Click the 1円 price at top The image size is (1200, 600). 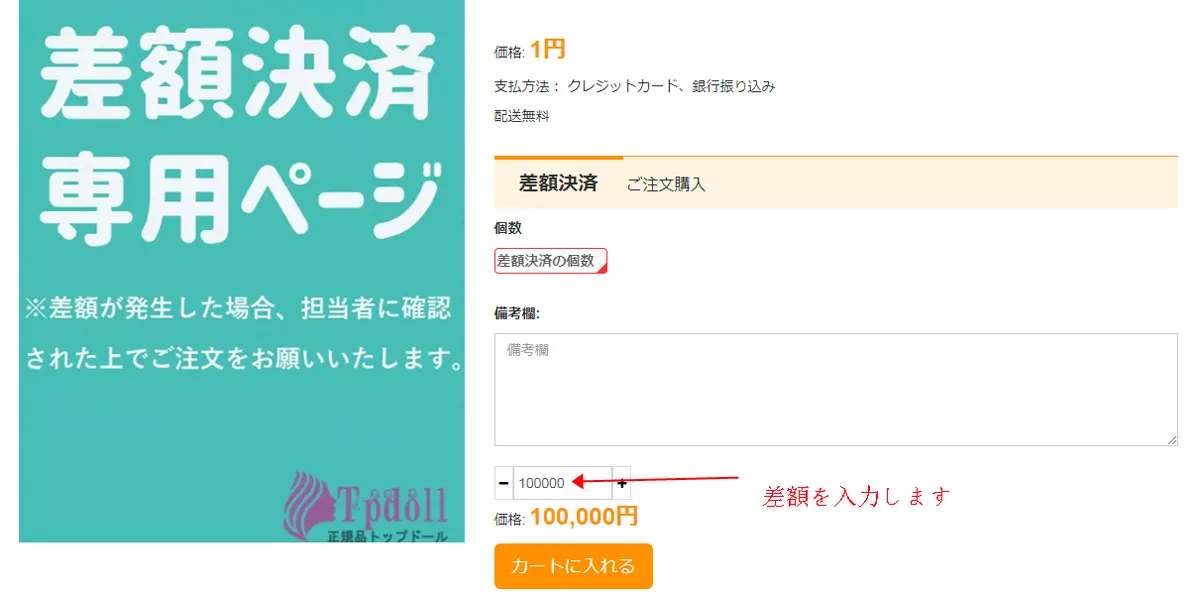(547, 49)
